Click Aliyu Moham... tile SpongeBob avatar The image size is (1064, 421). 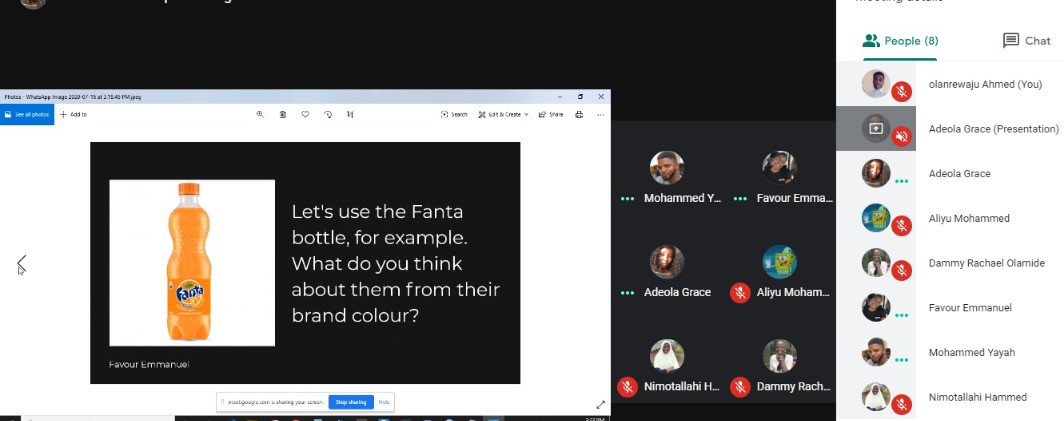(779, 262)
